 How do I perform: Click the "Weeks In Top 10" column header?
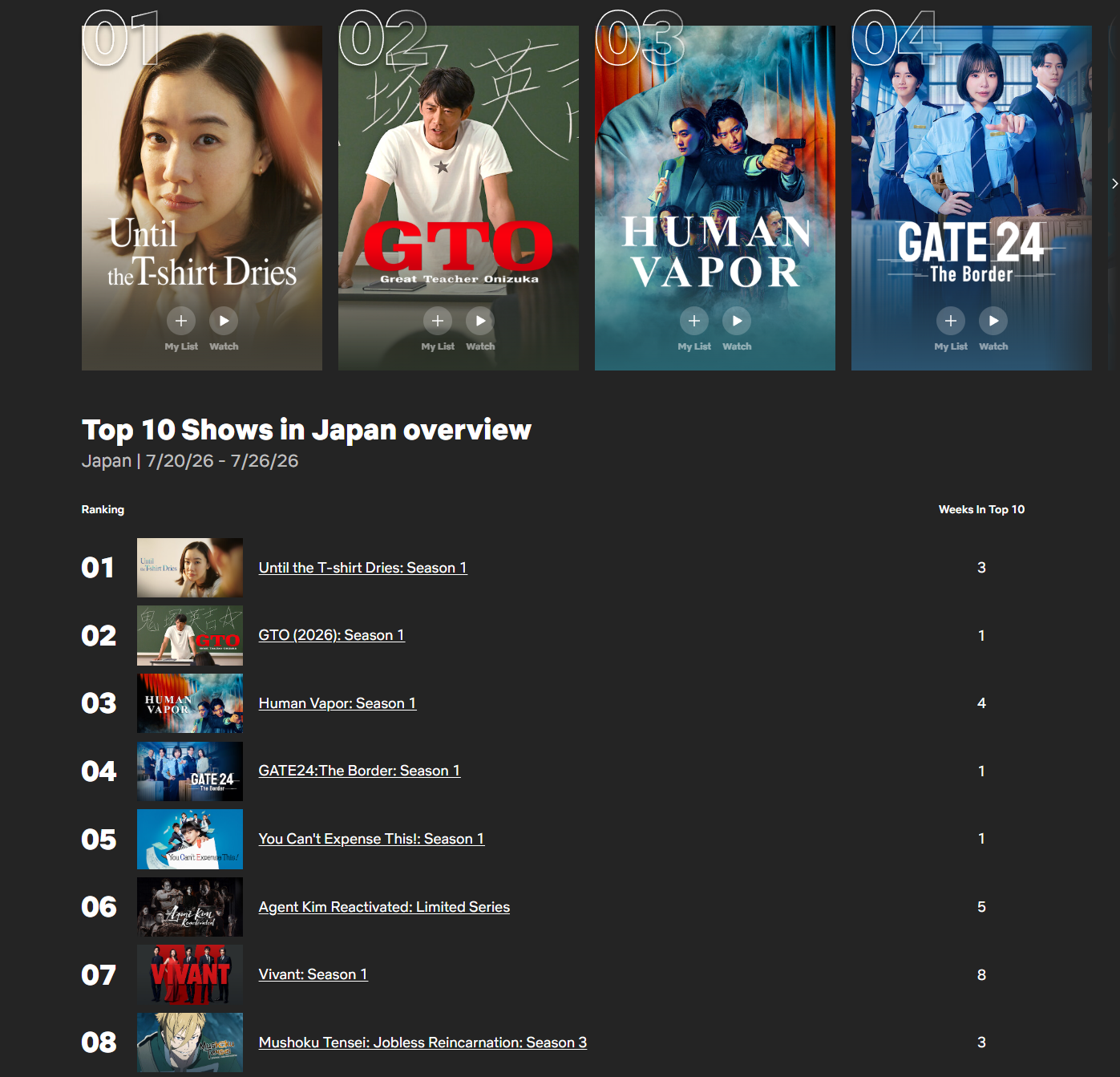981,509
